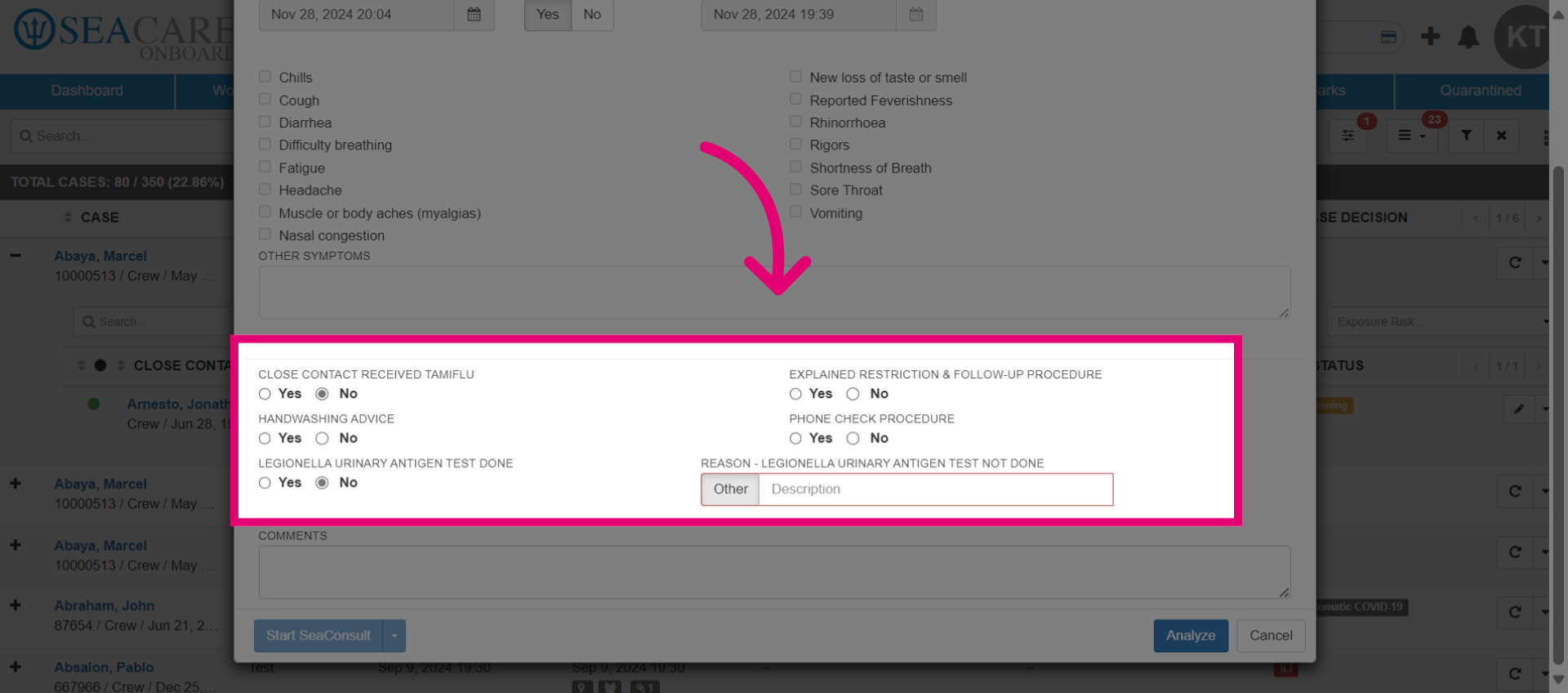
Task: Check the Rhinorrhoea symptom
Action: click(x=795, y=122)
